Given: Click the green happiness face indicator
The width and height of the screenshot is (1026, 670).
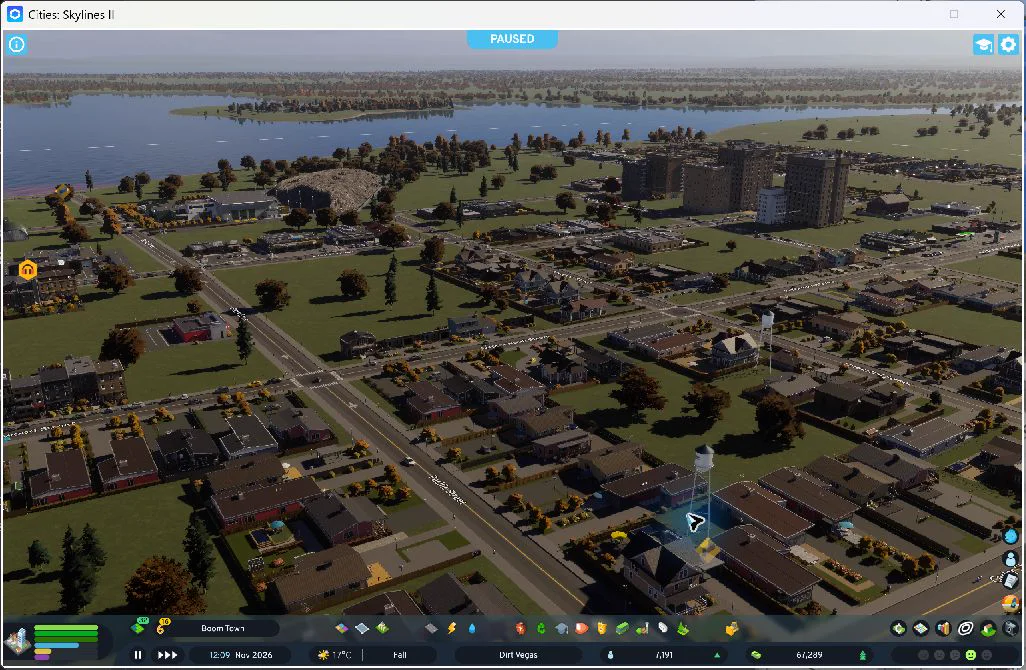Looking at the screenshot, I should [970, 654].
